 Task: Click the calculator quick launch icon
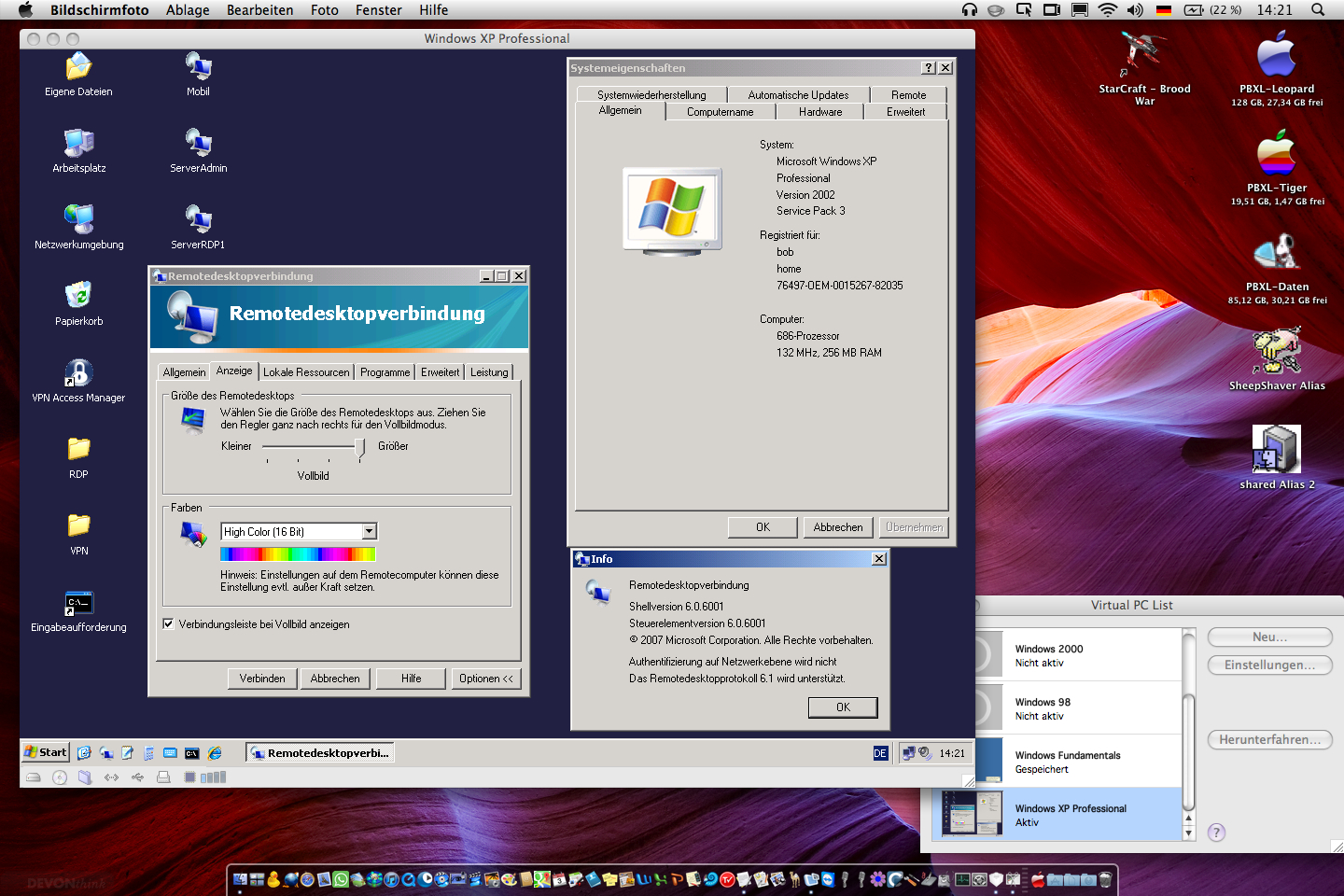tap(148, 752)
